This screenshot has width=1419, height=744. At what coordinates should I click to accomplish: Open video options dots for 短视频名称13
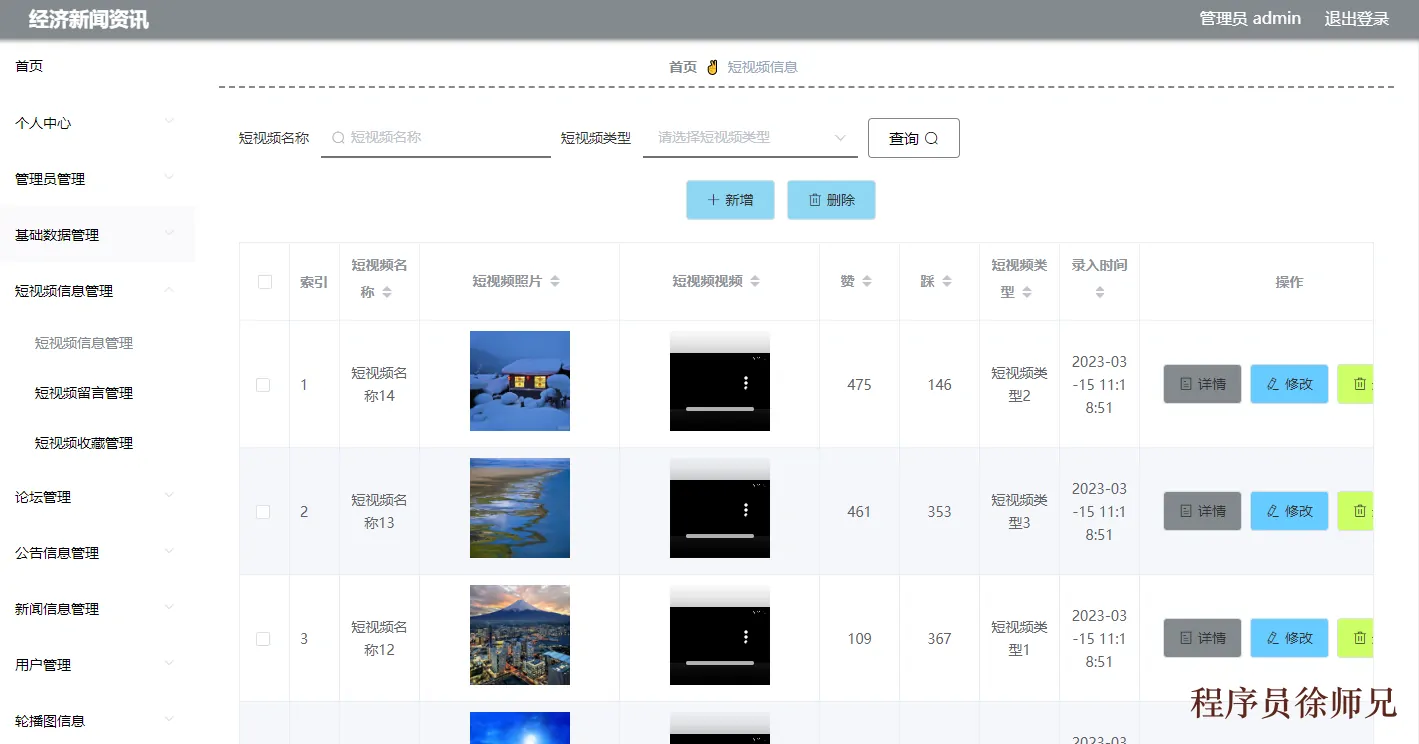coord(746,510)
